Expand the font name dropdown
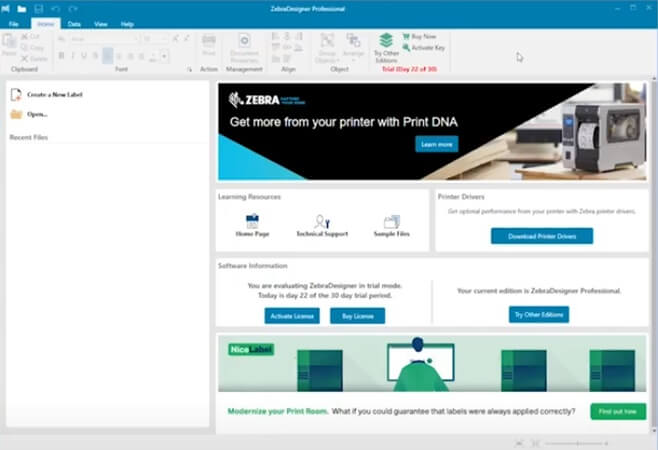This screenshot has height=450, width=658. click(135, 39)
